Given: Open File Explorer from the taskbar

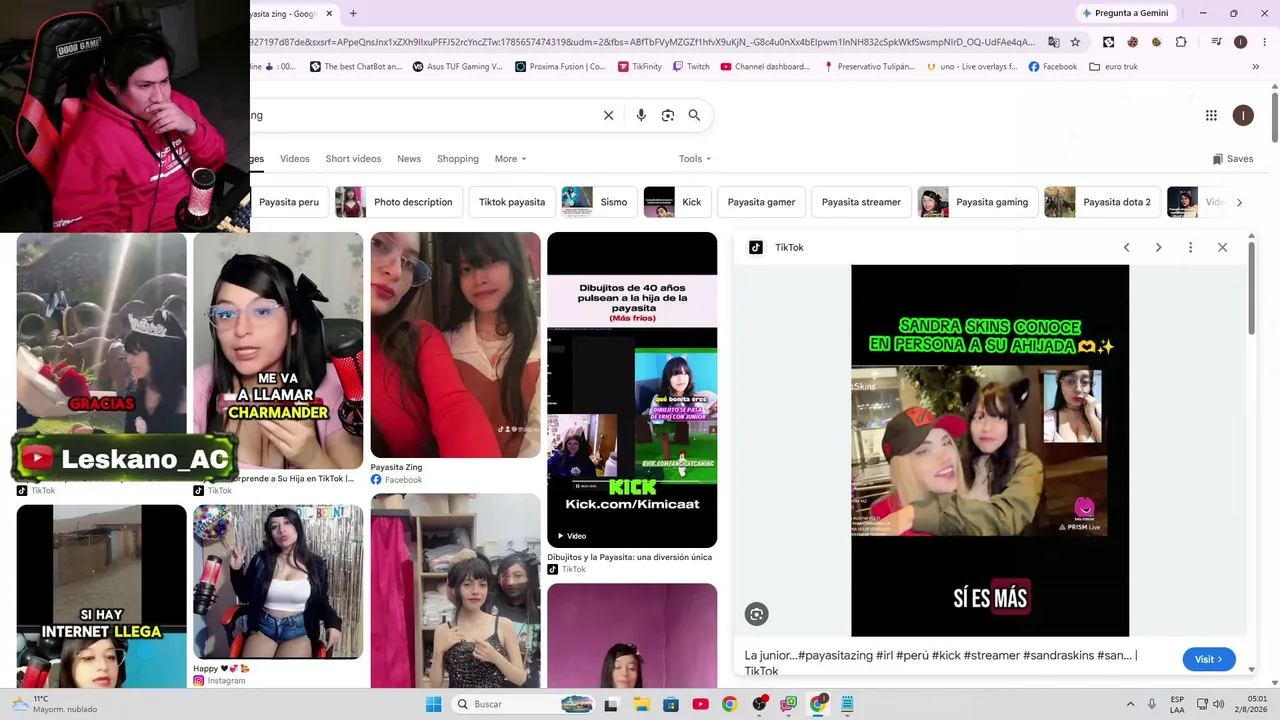Looking at the screenshot, I should point(641,704).
